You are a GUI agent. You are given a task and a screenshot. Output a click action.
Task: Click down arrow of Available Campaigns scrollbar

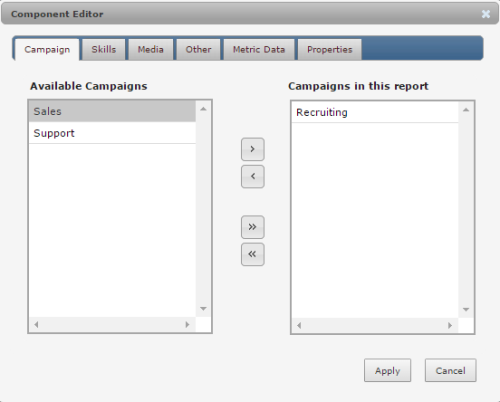click(203, 309)
